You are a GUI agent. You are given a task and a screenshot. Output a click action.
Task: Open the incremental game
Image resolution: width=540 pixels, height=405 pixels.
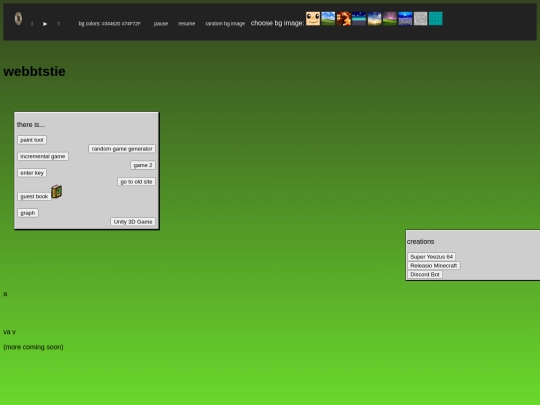point(43,156)
